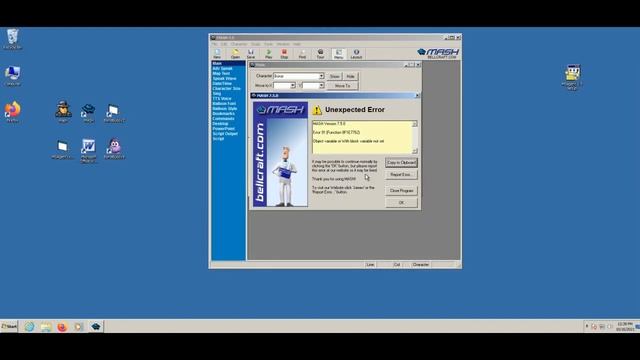640x360 pixels.
Task: Click error details scrollbar down arrow
Action: 415,151
